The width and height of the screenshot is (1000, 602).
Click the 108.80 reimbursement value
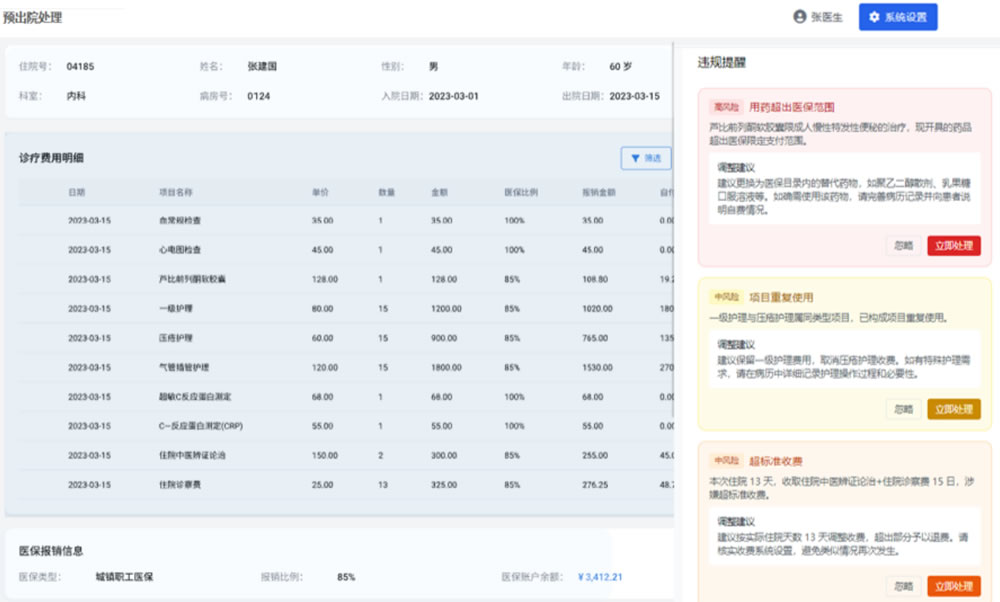pyautogui.click(x=595, y=279)
